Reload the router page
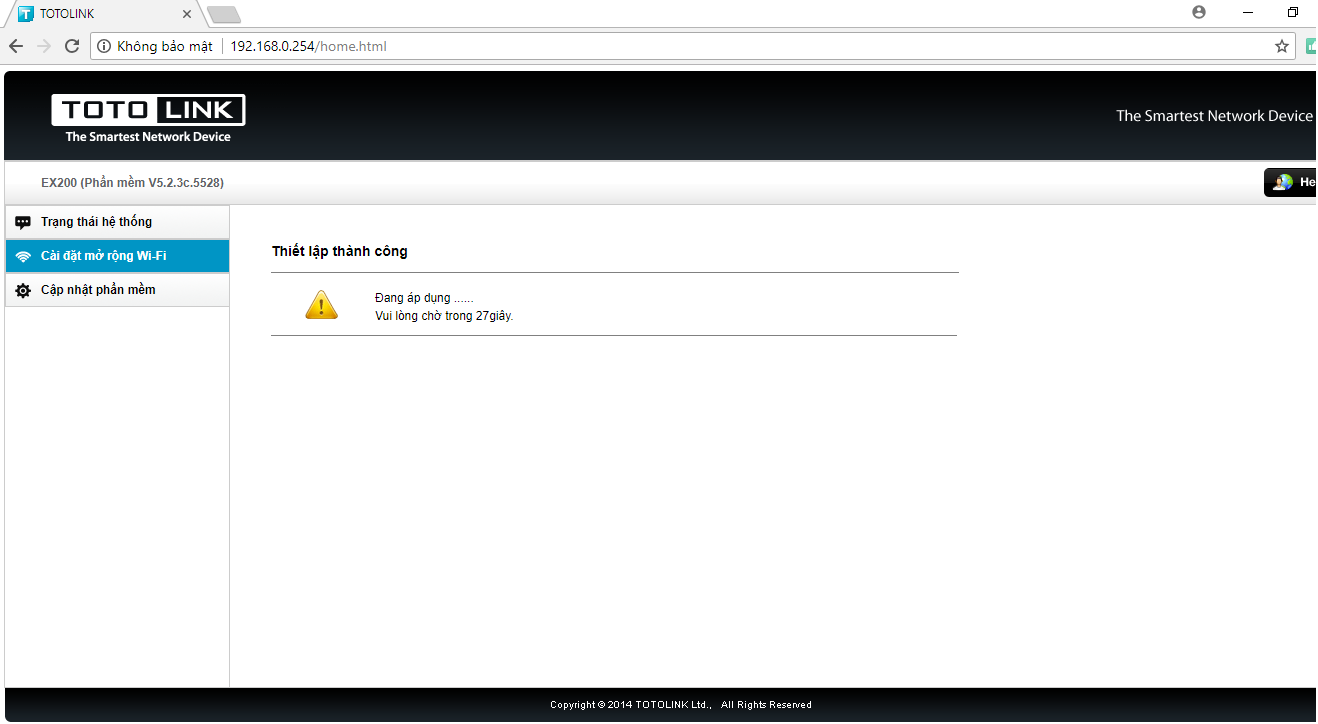This screenshot has height=724, width=1318. click(72, 46)
